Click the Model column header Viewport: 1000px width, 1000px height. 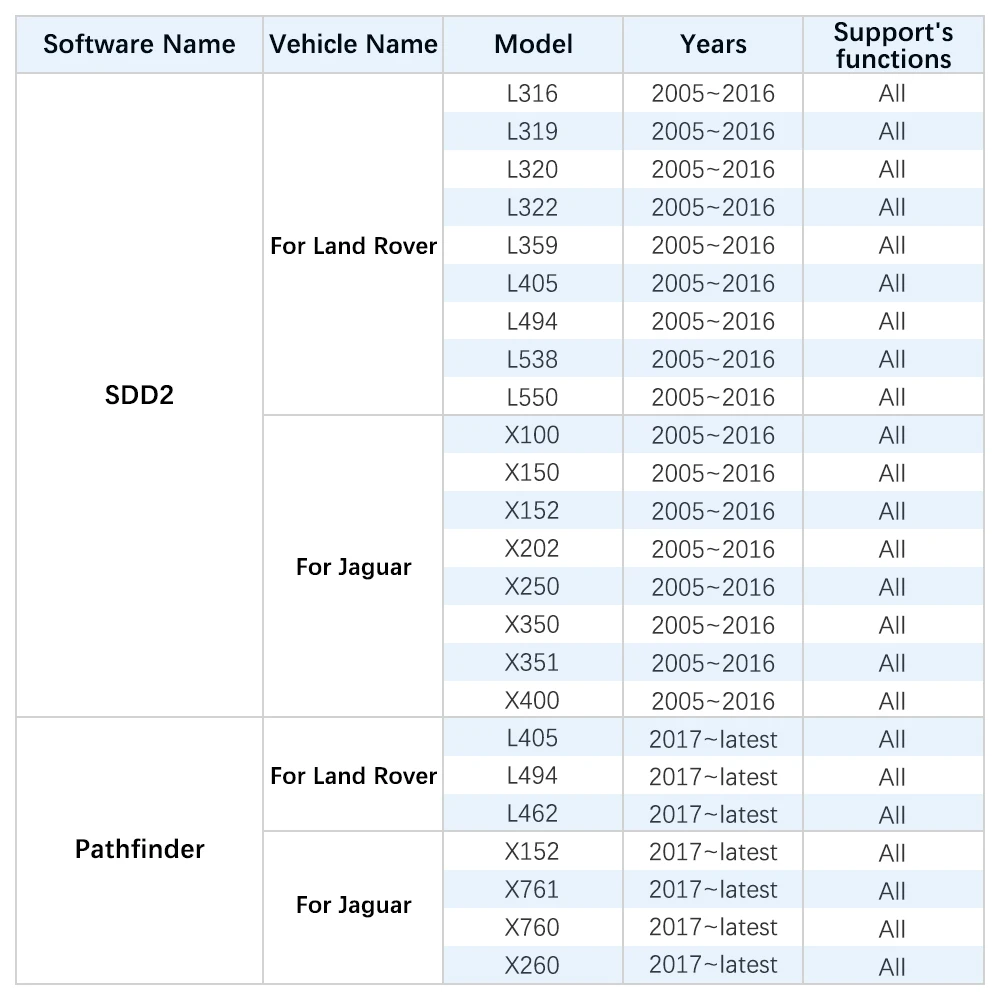pos(533,45)
